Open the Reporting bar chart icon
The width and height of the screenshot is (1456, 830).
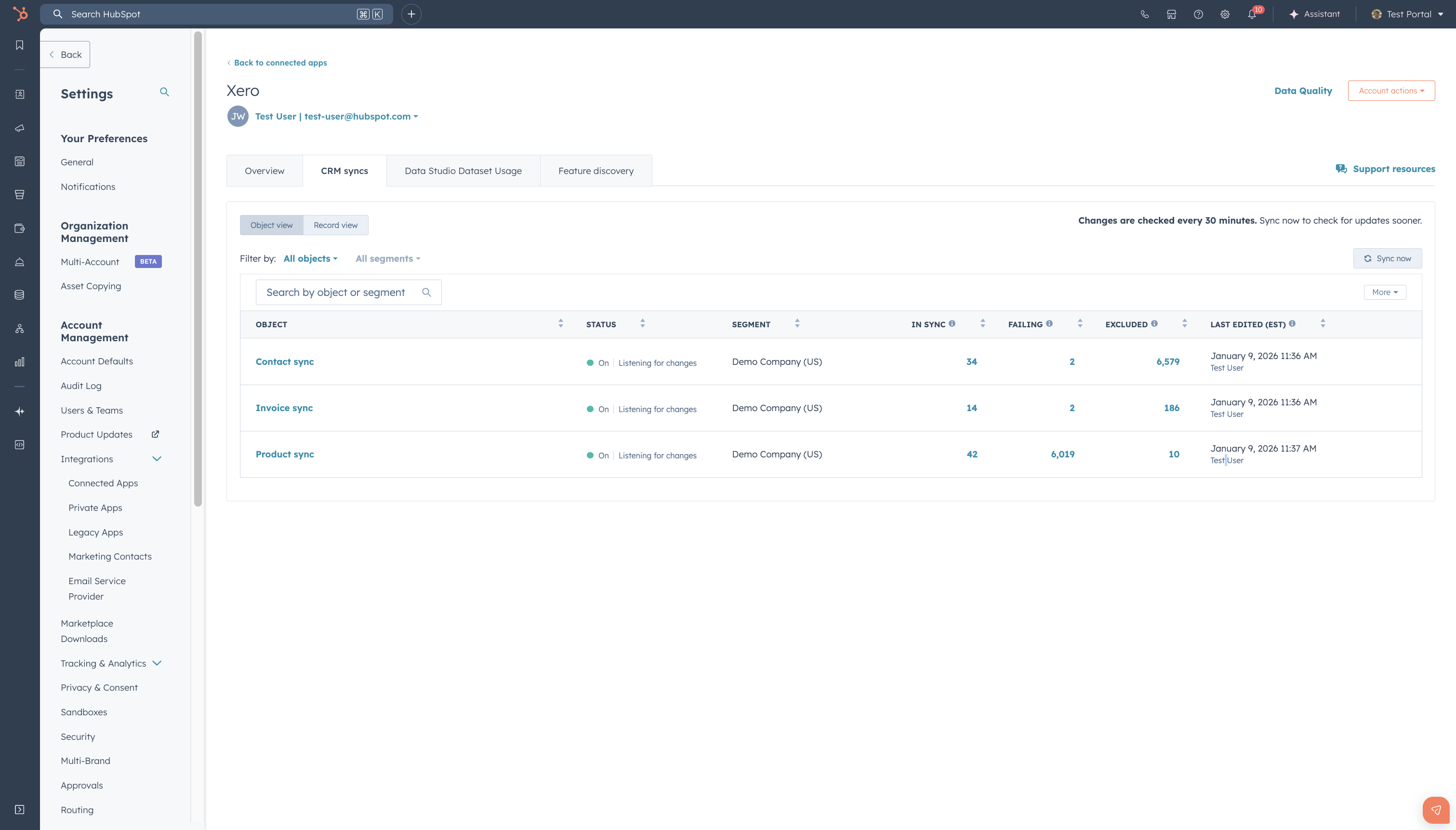[x=19, y=361]
